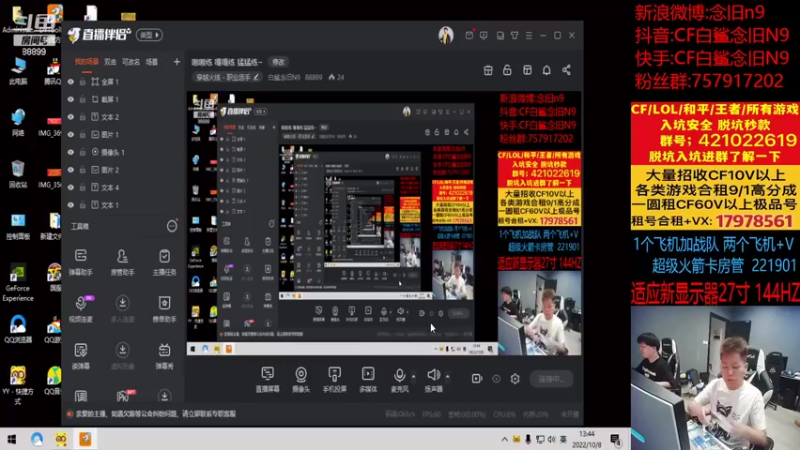Screen dimensions: 800x450
Task: Open the 房管助手 tool
Action: click(122, 262)
